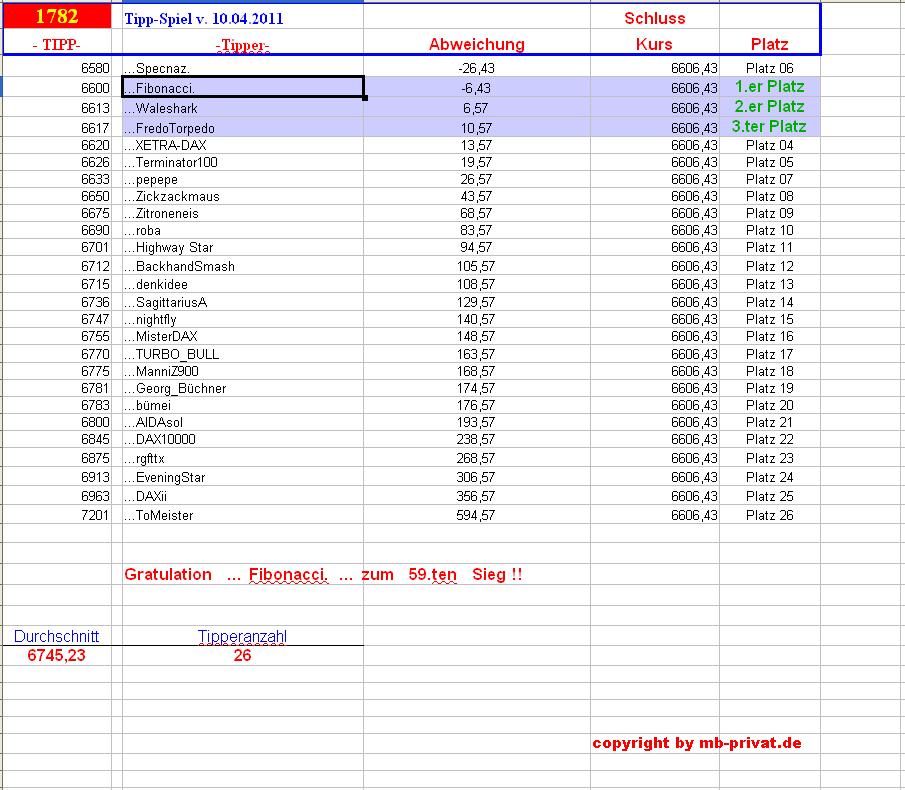Image resolution: width=905 pixels, height=790 pixels.
Task: Click the '...denkidee' cell
Action: 243,284
